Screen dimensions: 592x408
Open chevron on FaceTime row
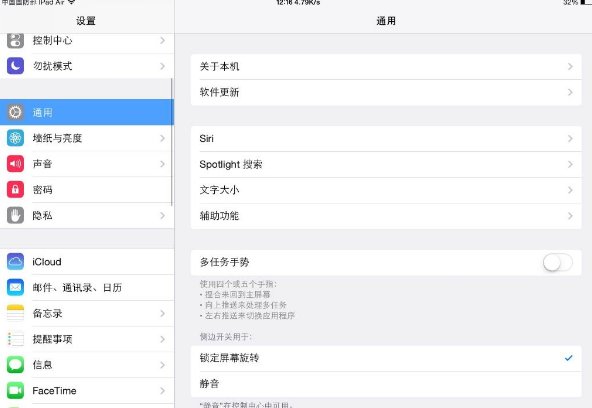pyautogui.click(x=163, y=391)
